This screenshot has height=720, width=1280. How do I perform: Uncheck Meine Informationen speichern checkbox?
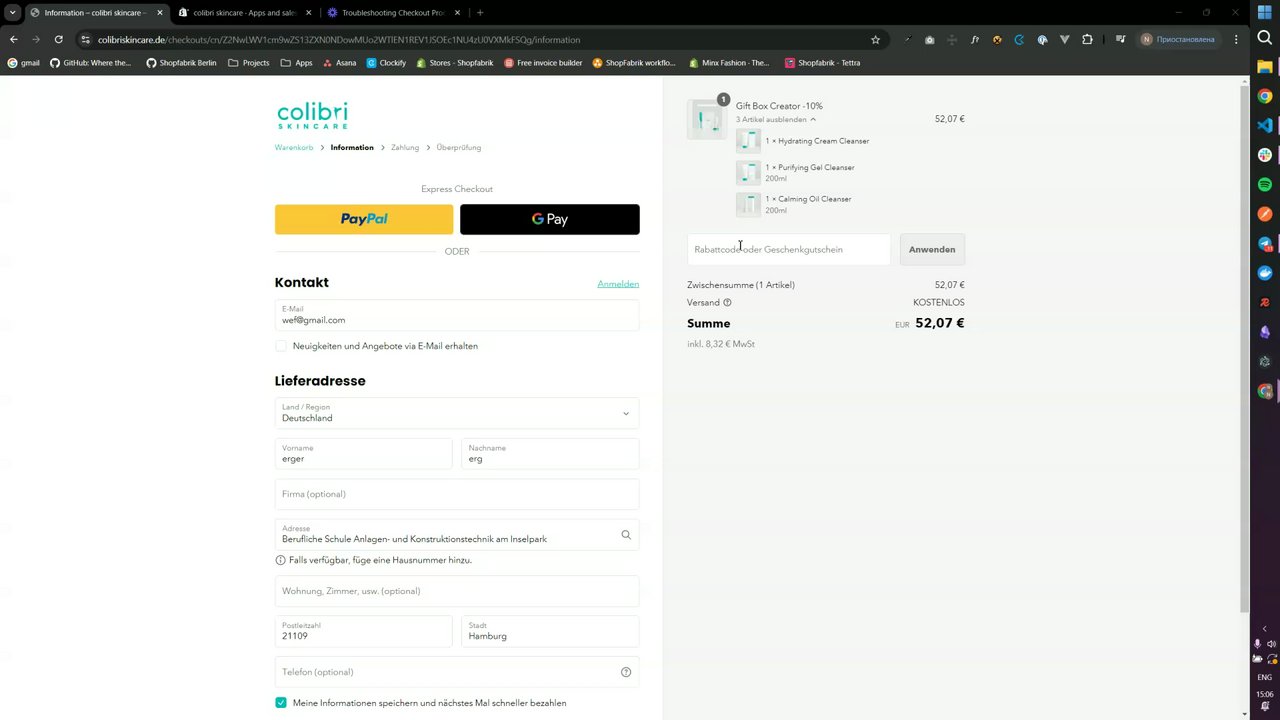281,703
